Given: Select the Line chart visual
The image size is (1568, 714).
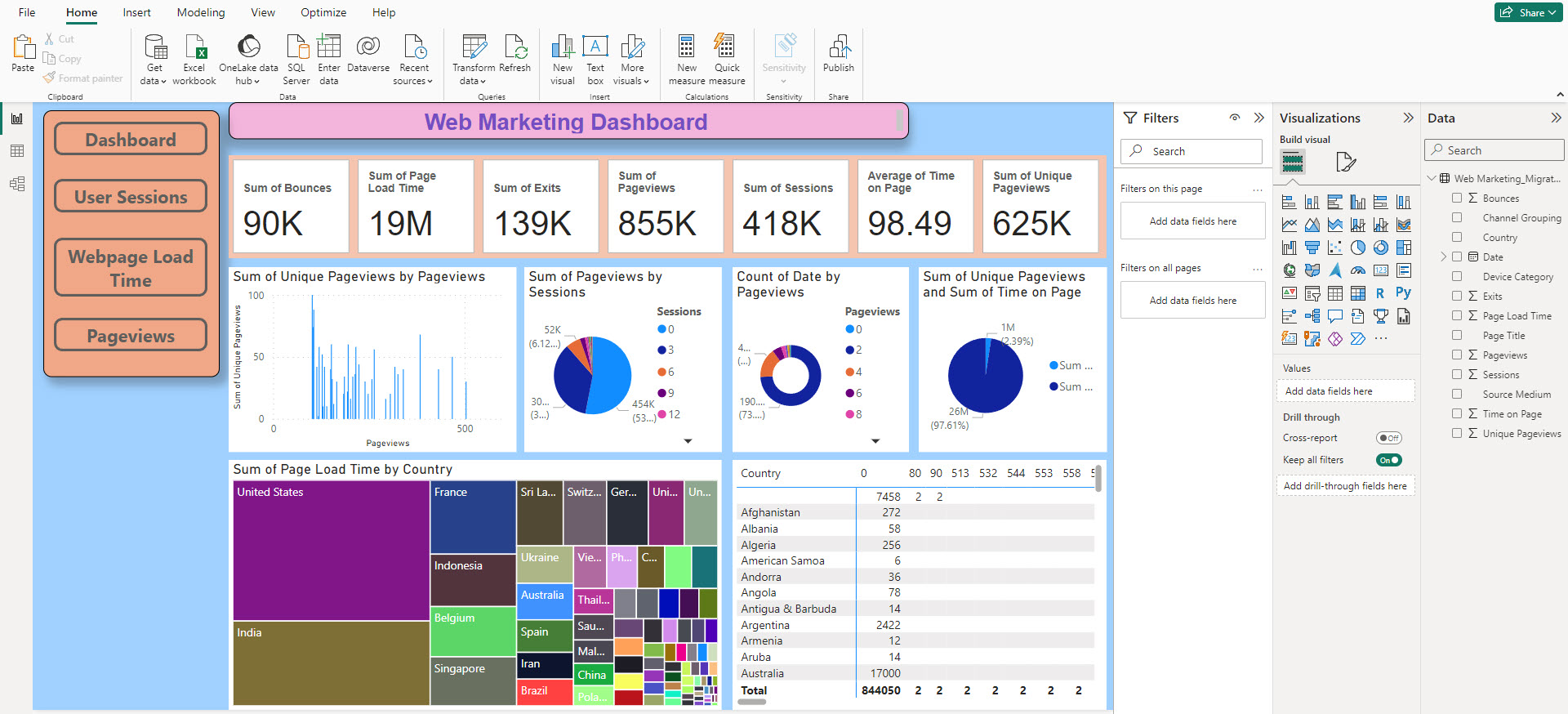Looking at the screenshot, I should 1290,225.
